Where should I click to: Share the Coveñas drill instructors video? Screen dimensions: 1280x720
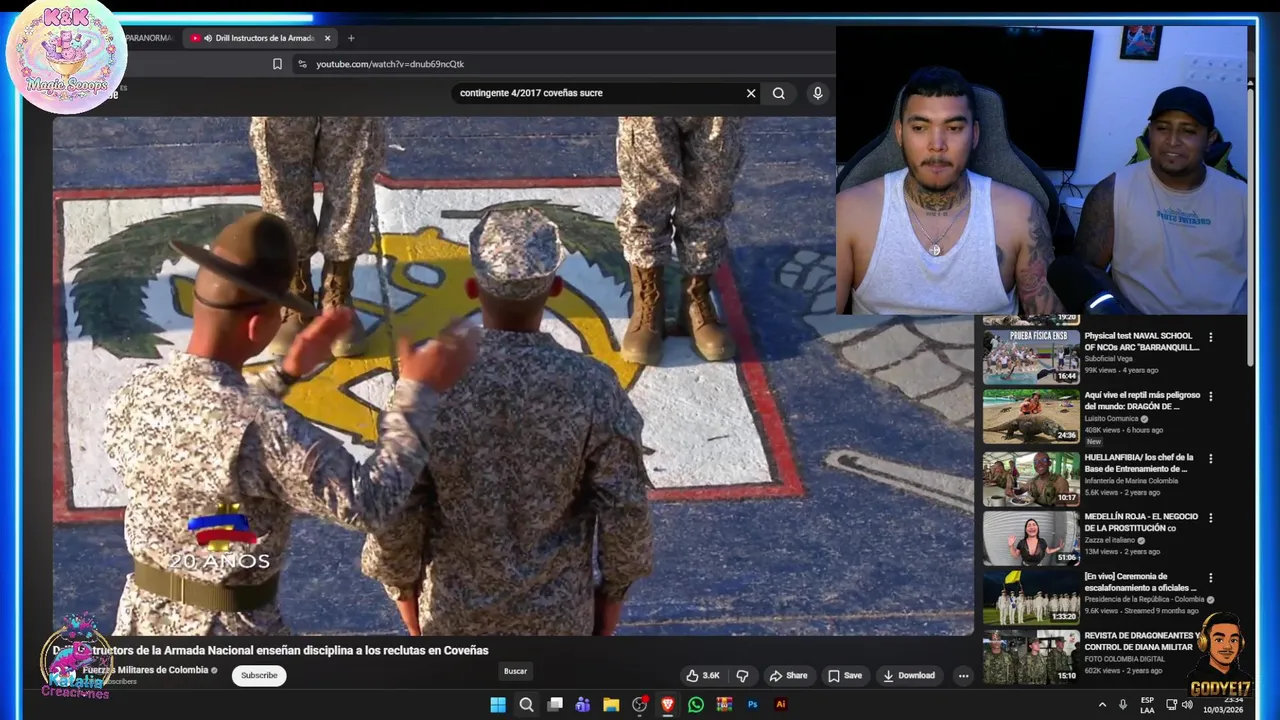(x=788, y=676)
